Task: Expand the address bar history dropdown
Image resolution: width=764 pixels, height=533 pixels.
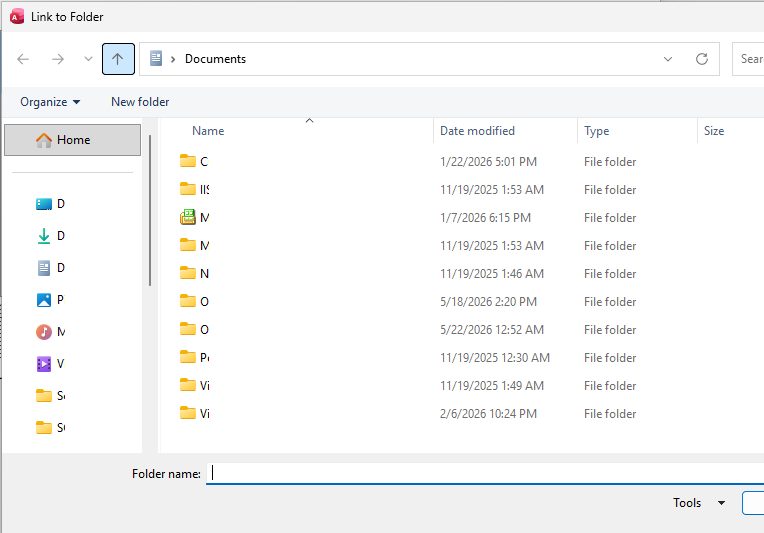Action: (x=668, y=59)
